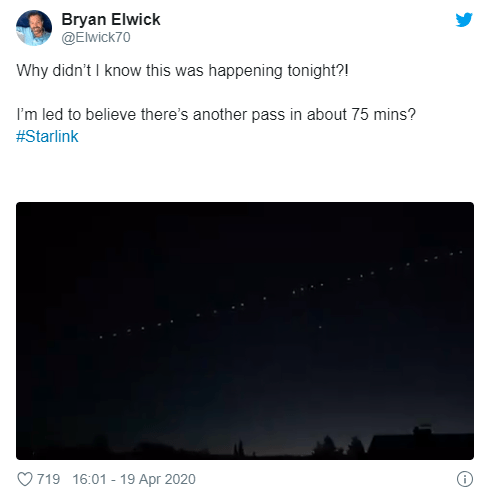The height and width of the screenshot is (495, 488).
Task: Click the Twitter bird logo
Action: point(464,20)
